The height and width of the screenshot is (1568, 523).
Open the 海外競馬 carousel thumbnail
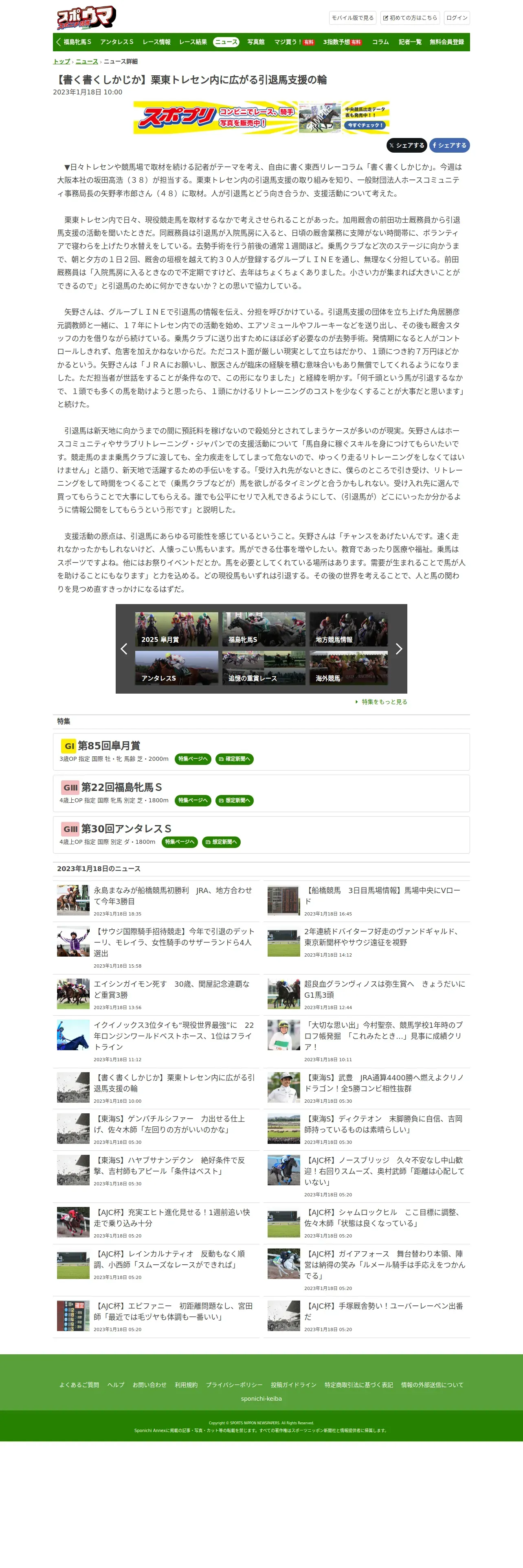tap(348, 668)
